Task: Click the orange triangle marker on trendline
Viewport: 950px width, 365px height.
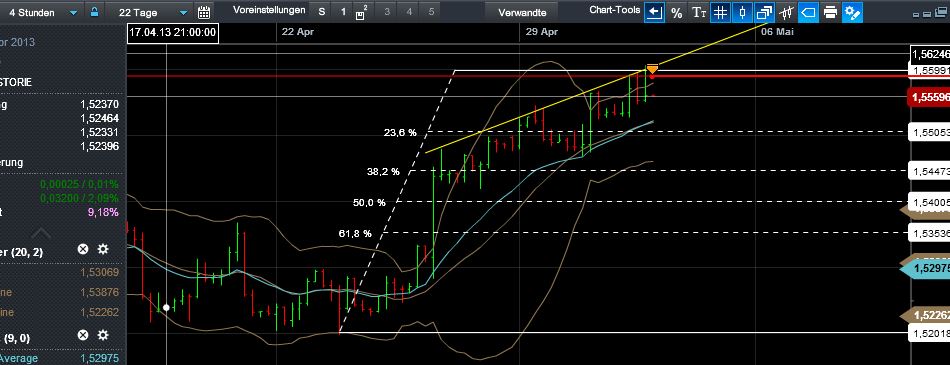Action: (x=653, y=69)
